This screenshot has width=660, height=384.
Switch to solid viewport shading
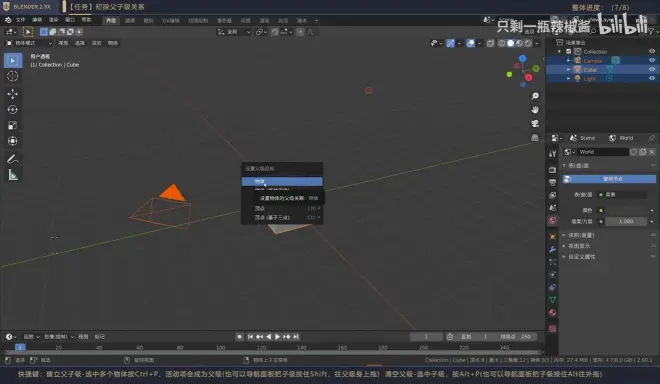pyautogui.click(x=511, y=43)
